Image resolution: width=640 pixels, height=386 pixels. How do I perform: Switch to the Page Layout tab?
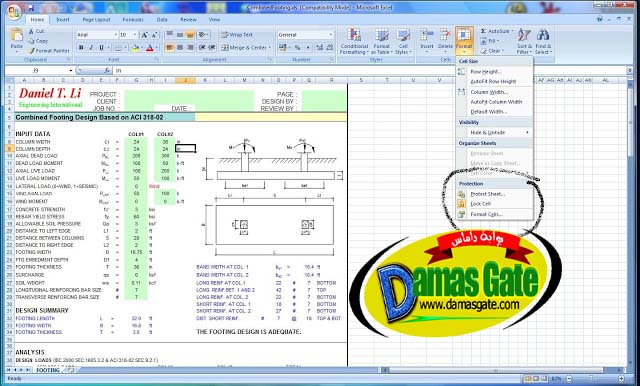96,20
